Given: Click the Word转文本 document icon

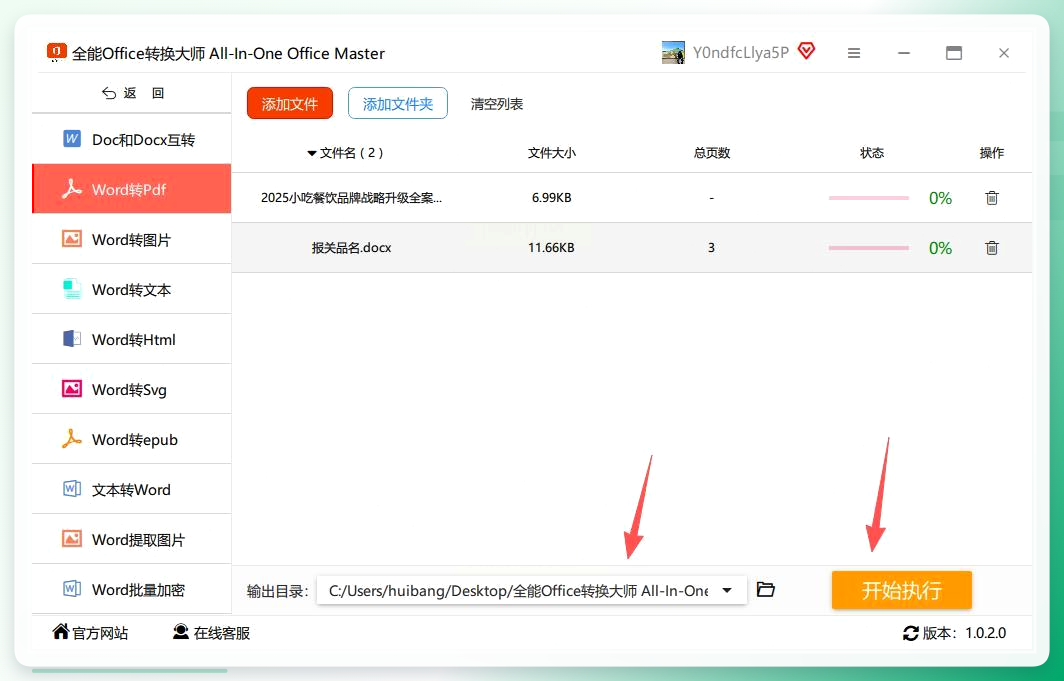Looking at the screenshot, I should click(x=72, y=289).
